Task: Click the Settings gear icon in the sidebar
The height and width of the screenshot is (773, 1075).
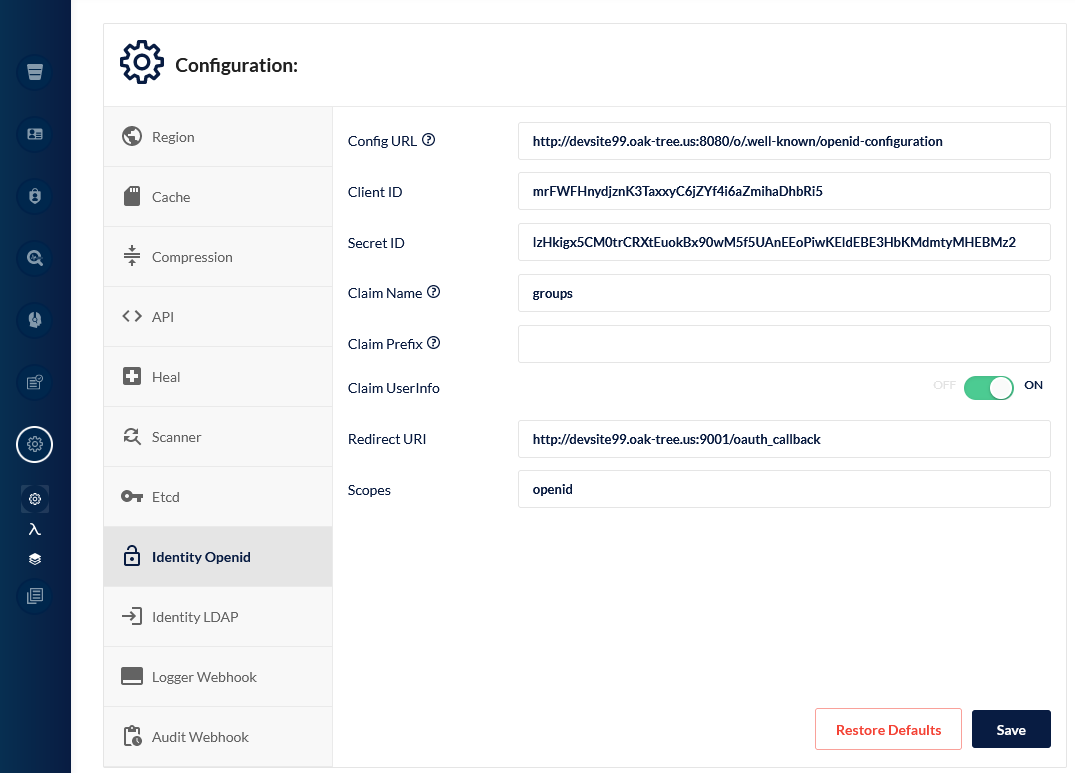Action: tap(34, 444)
